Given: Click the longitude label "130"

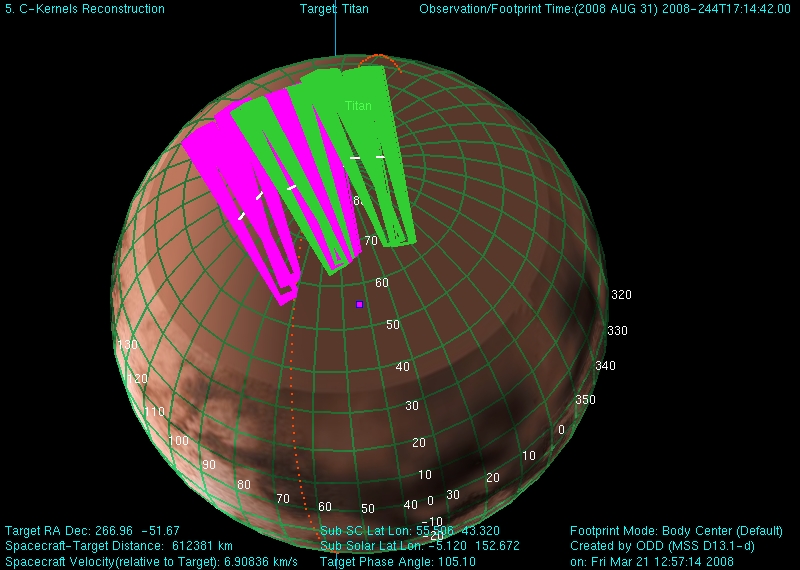Looking at the screenshot, I should coord(128,344).
